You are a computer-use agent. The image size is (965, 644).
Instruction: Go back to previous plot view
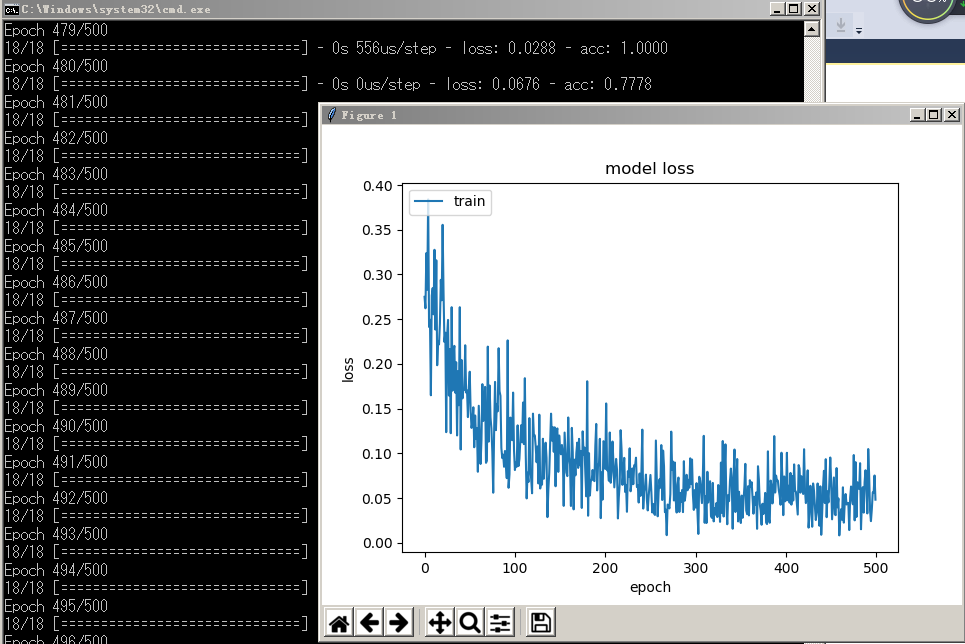369,623
